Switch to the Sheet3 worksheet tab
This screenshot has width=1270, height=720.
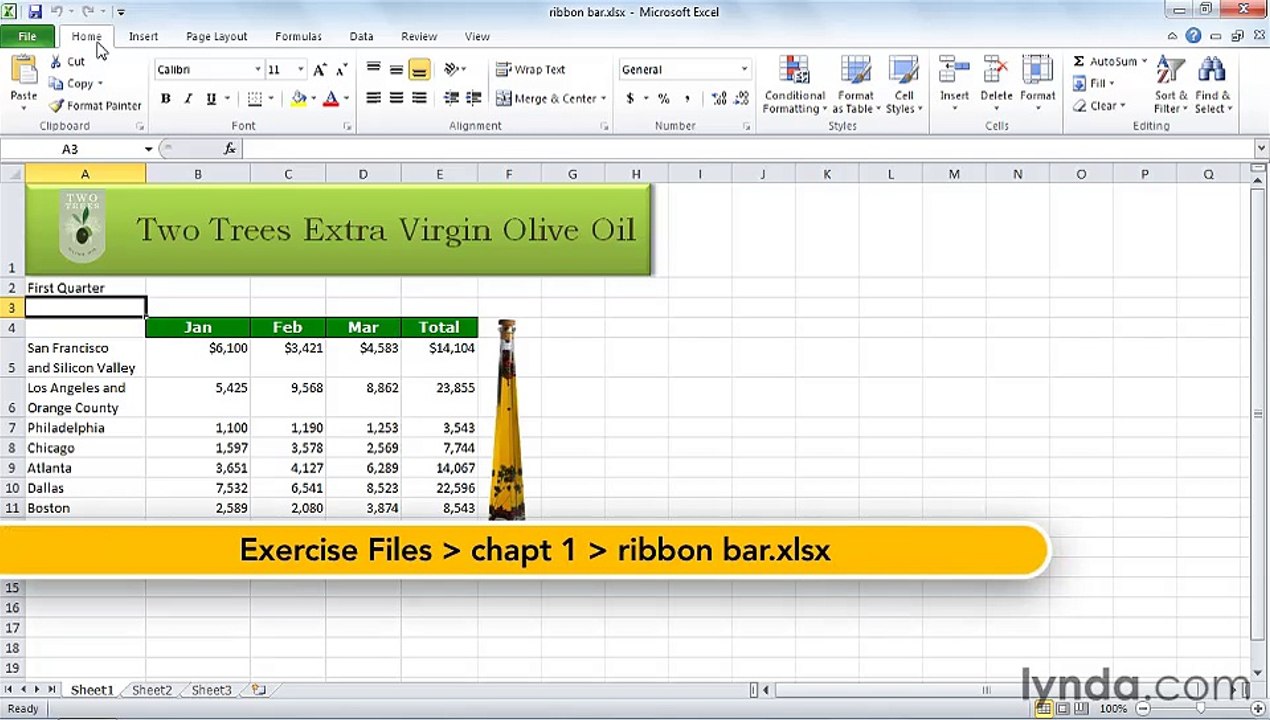212,690
